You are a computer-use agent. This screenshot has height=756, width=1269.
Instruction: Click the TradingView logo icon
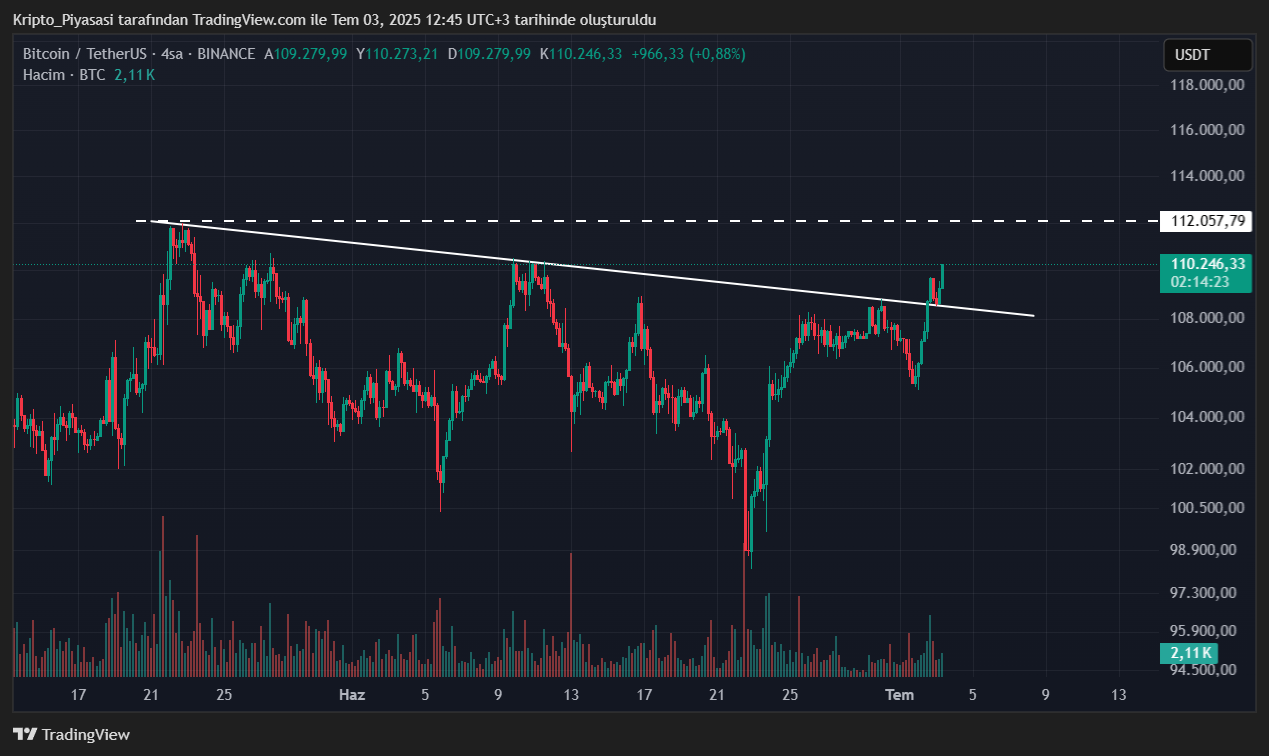pyautogui.click(x=25, y=734)
